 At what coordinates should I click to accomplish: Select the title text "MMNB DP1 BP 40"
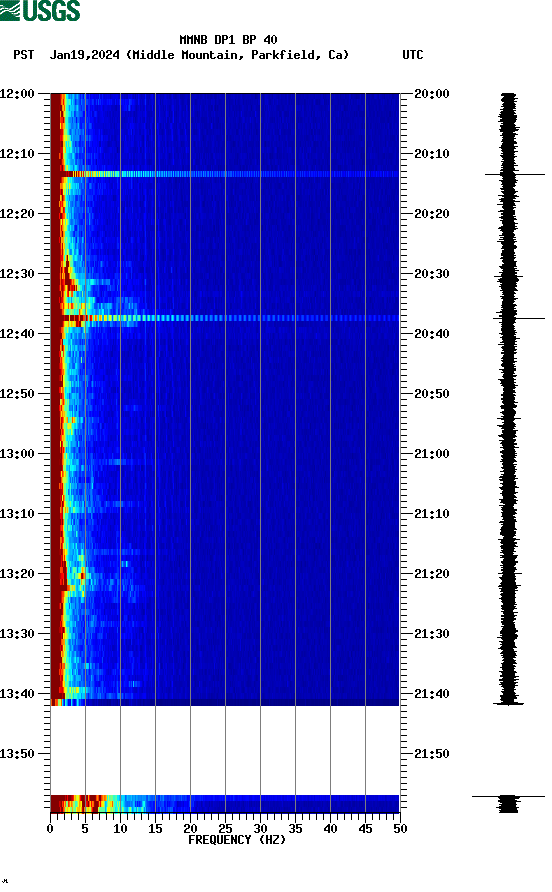228,40
